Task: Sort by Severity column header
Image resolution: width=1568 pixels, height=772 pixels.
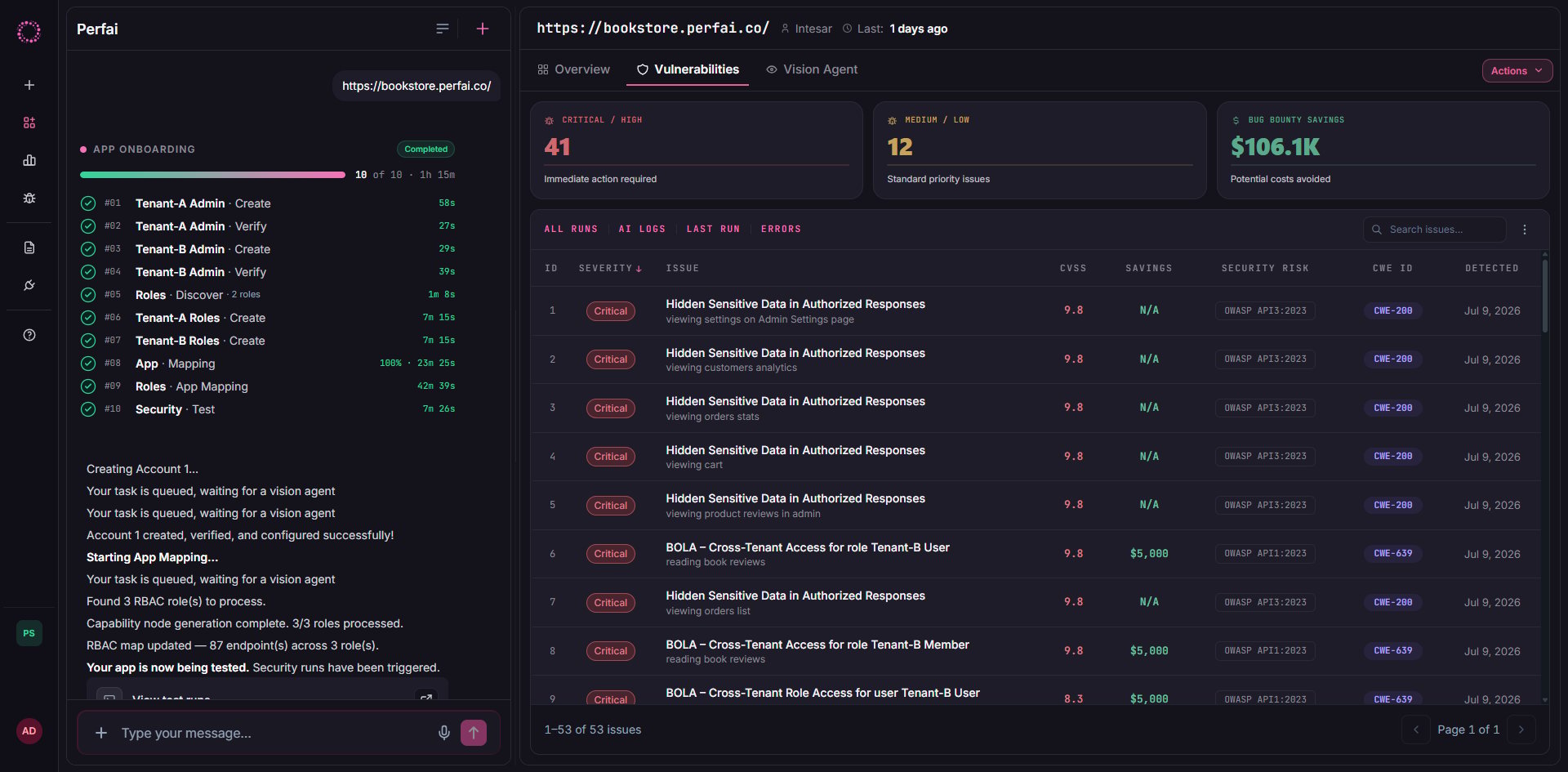Action: pos(610,269)
